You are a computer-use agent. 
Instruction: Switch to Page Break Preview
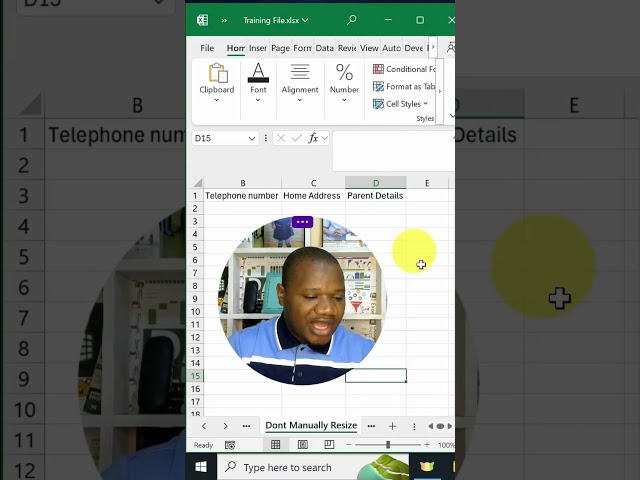(329, 444)
